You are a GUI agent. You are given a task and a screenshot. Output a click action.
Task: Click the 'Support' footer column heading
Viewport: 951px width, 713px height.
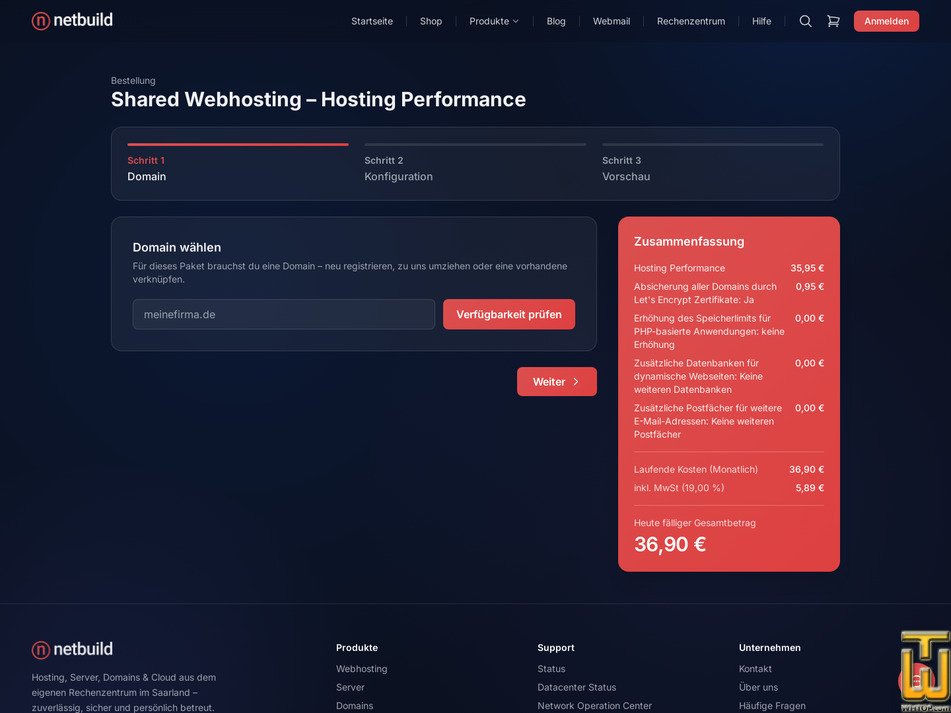[x=556, y=648]
